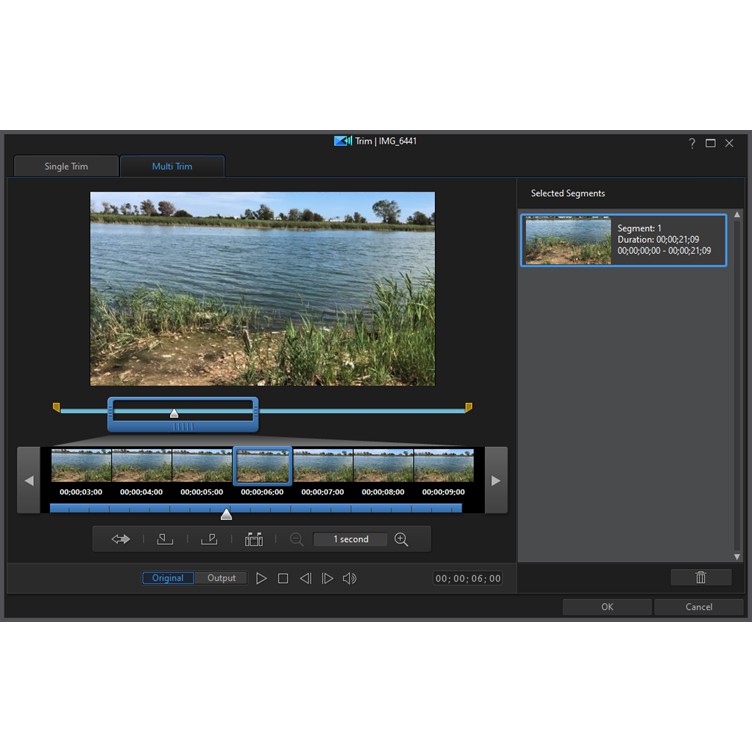
Task: Click the magnifier window right edge handle
Action: click(255, 411)
